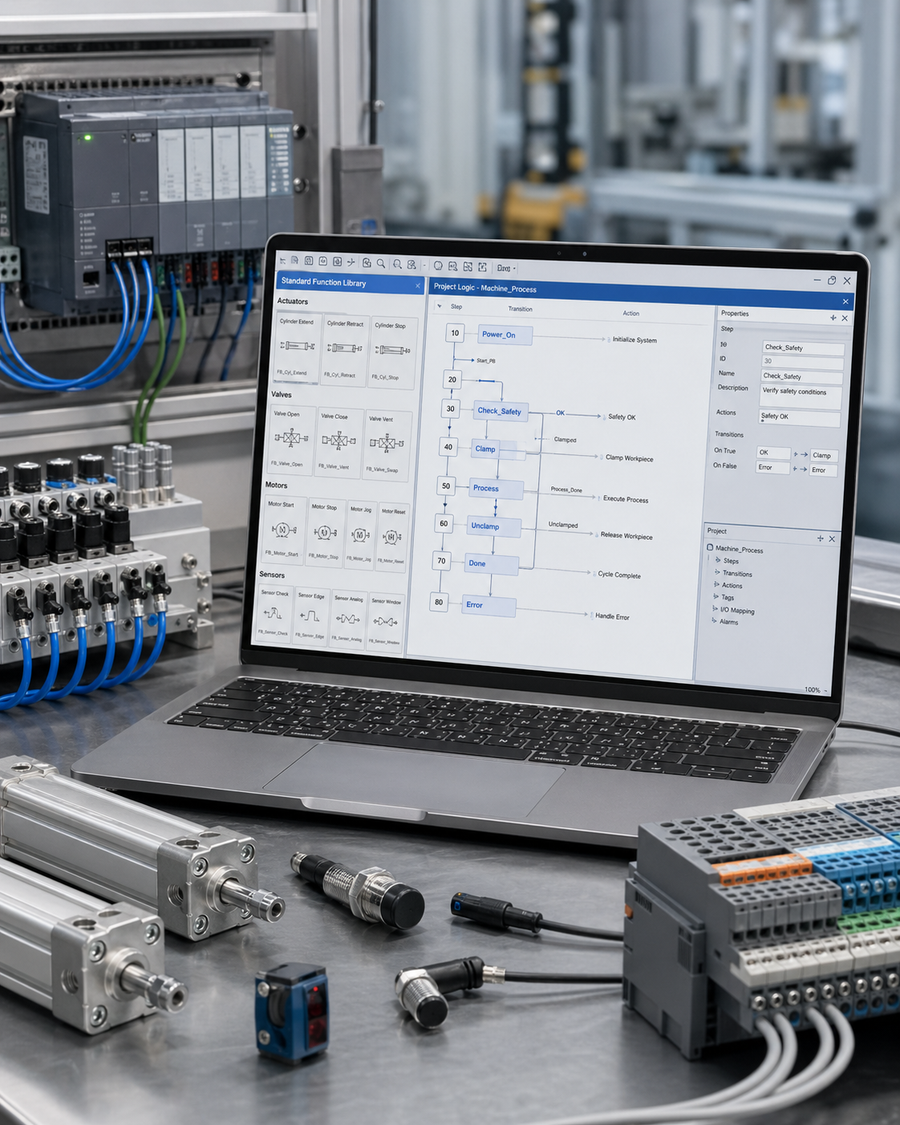Click the 'Handle Error' action text

click(x=612, y=616)
